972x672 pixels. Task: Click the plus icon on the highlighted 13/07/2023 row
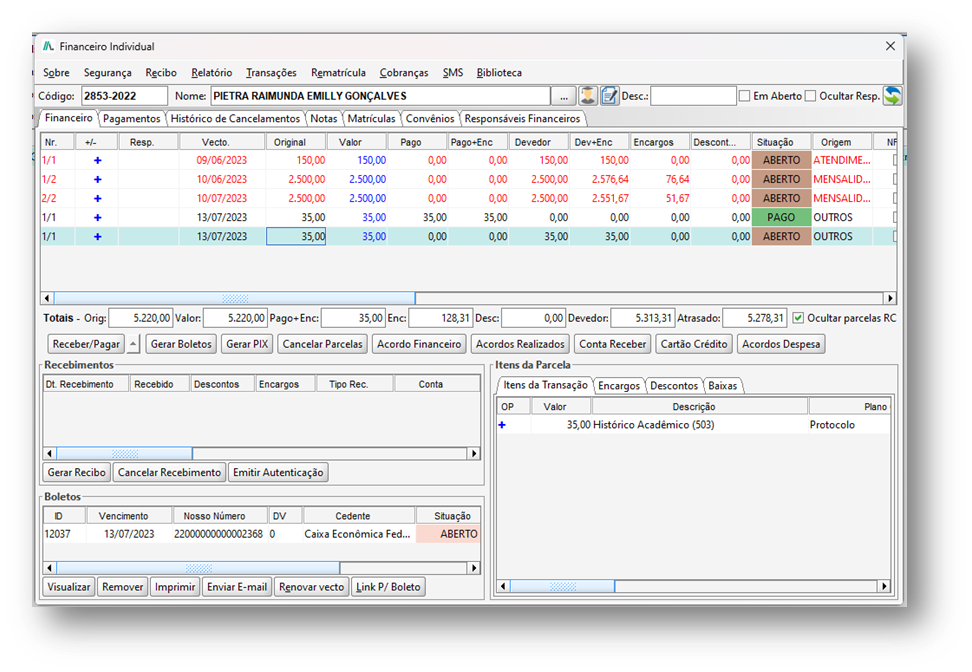pos(97,237)
